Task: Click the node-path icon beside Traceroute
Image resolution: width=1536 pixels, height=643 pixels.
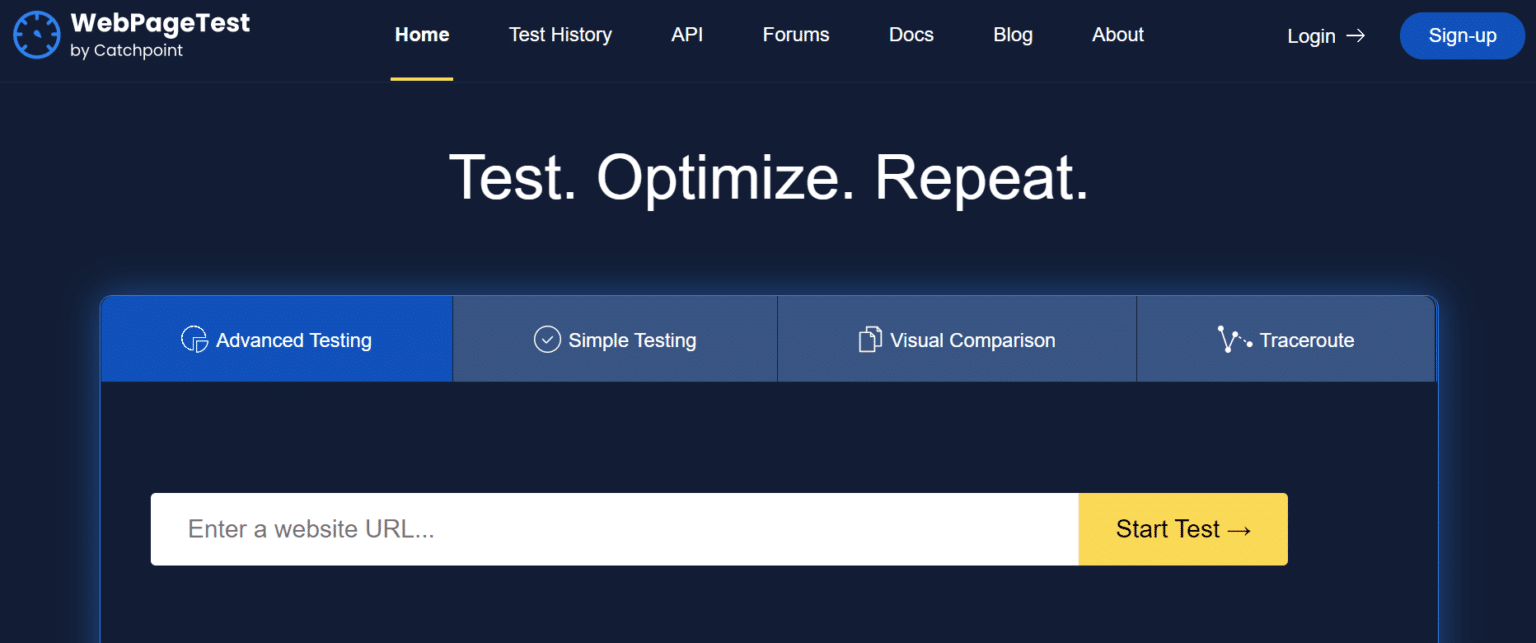Action: [1234, 340]
